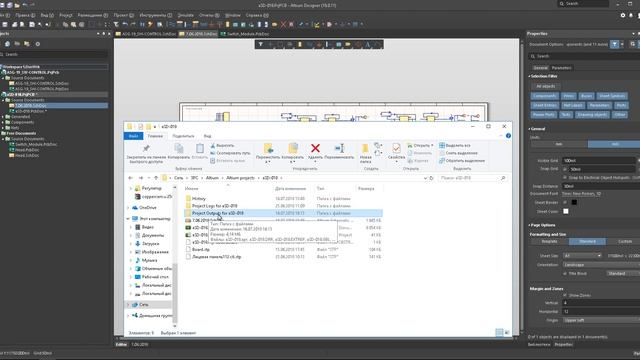Click Выделить все select all in Explorer
Screen dimensions: 640x360
[455, 145]
